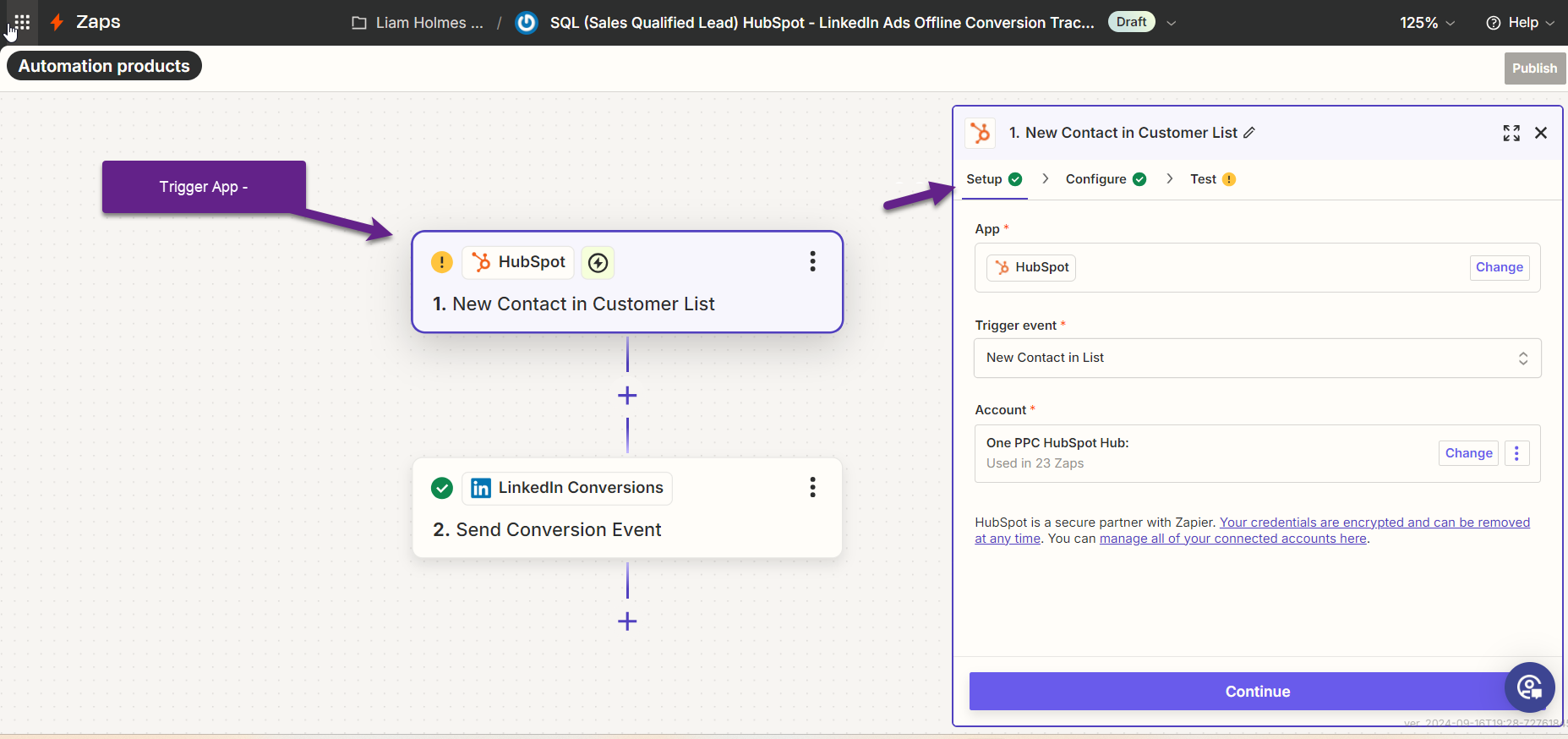1568x739 pixels.
Task: Click the instant trigger bolt icon
Action: (598, 263)
